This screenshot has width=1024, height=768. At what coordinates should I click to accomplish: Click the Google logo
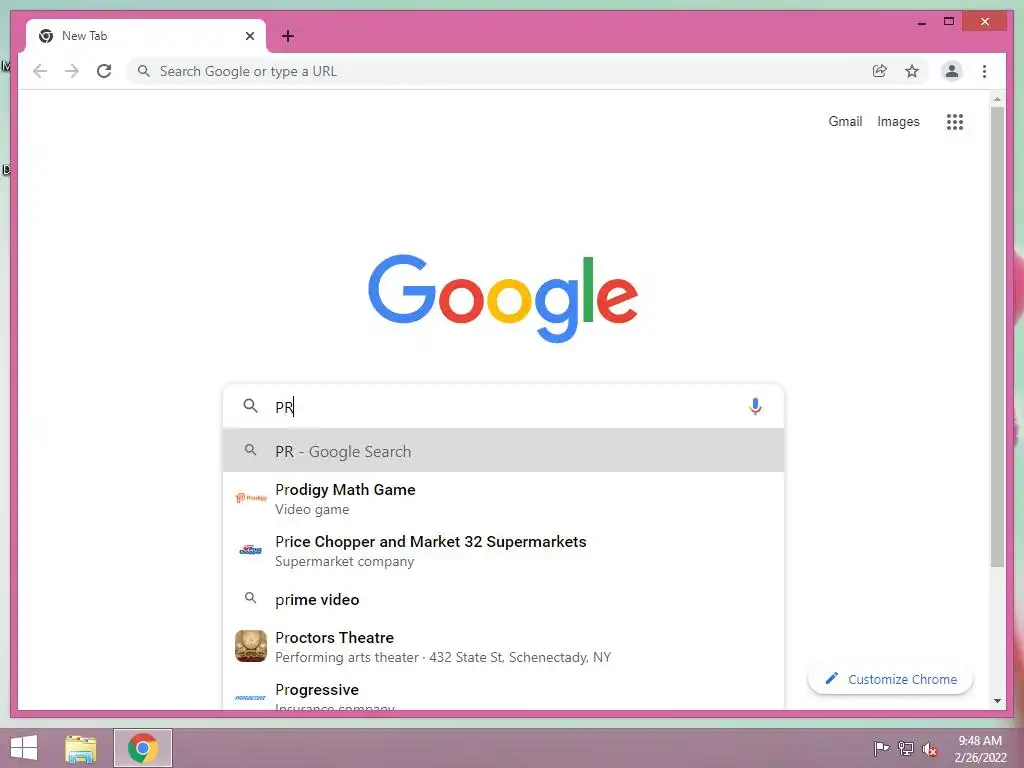[x=503, y=298]
